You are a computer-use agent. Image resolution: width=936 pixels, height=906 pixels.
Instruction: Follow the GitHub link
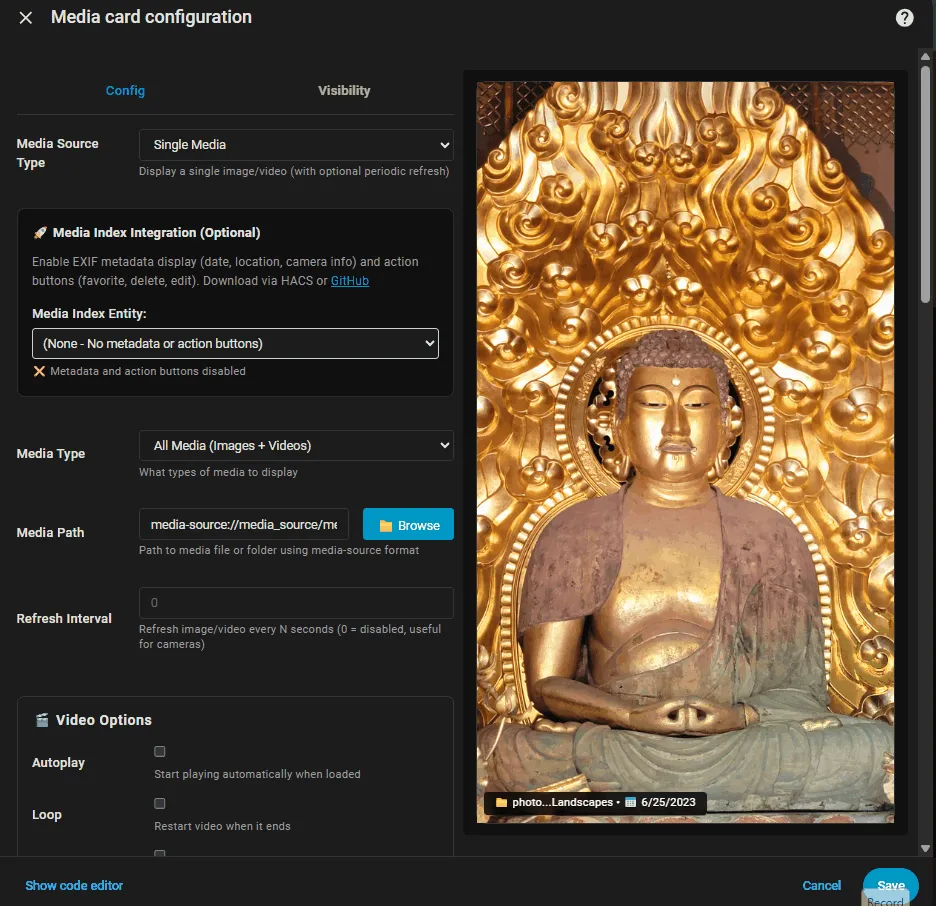(350, 281)
